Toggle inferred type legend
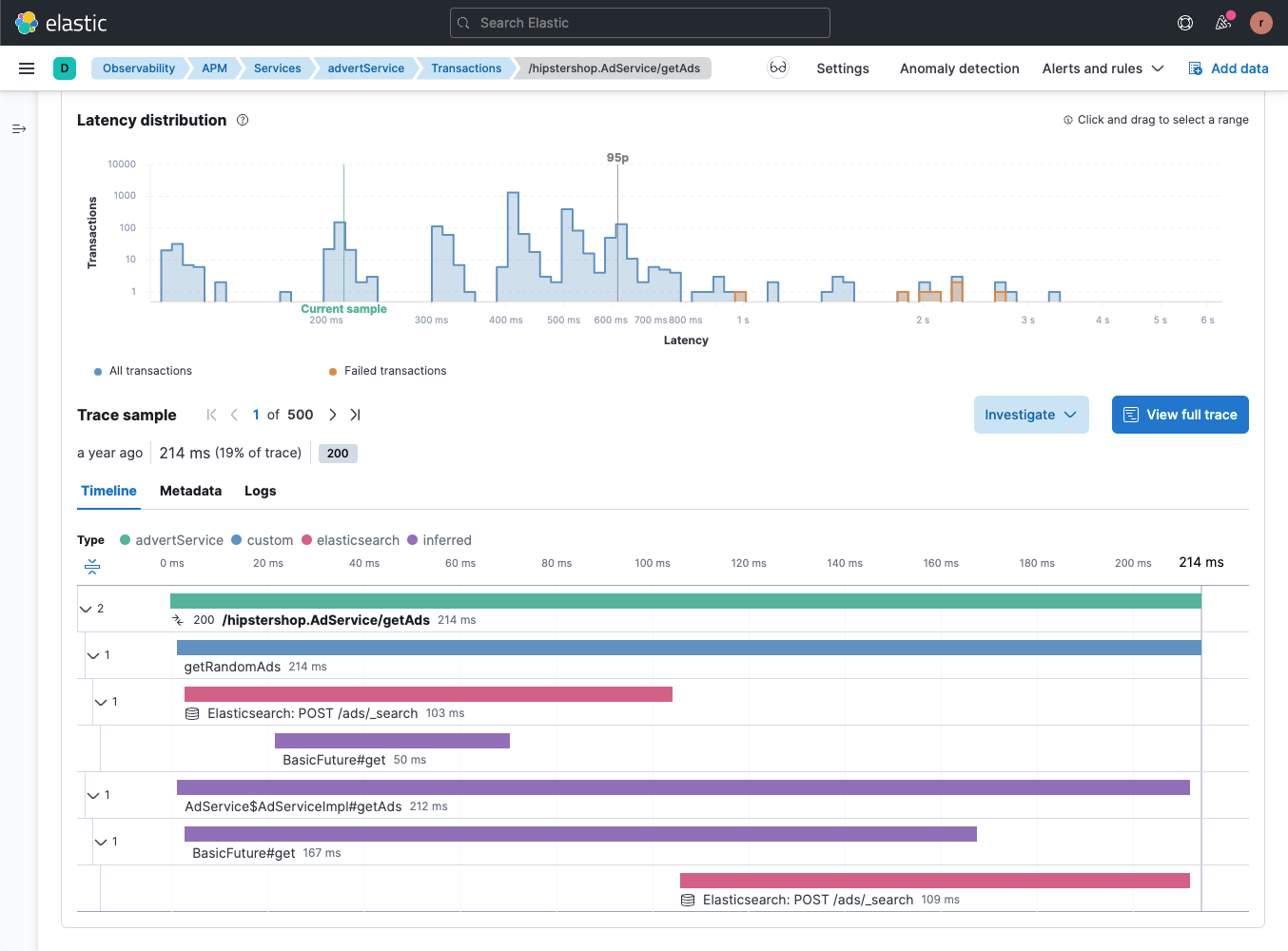 coord(439,540)
